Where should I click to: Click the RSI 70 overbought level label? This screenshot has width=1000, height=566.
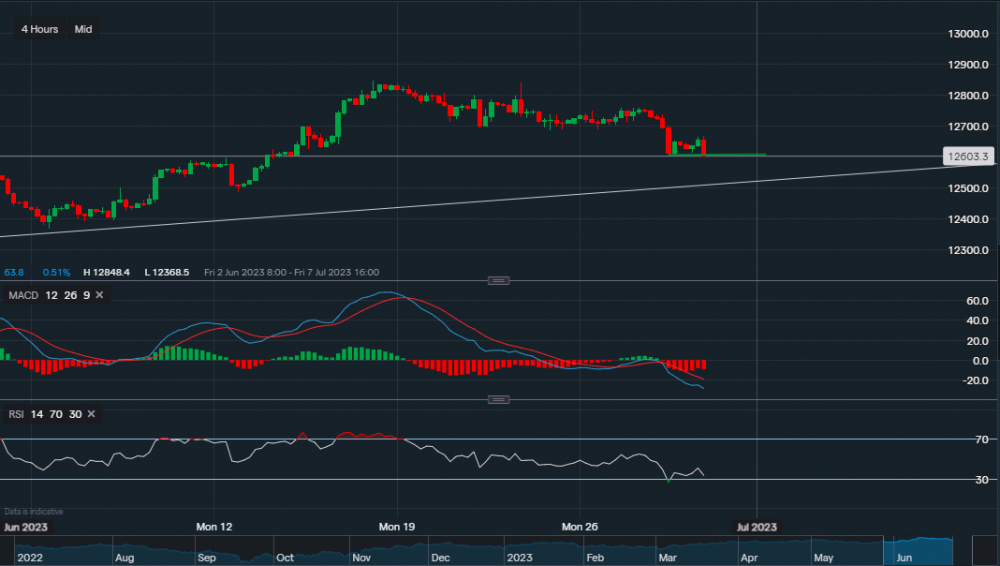pyautogui.click(x=982, y=440)
